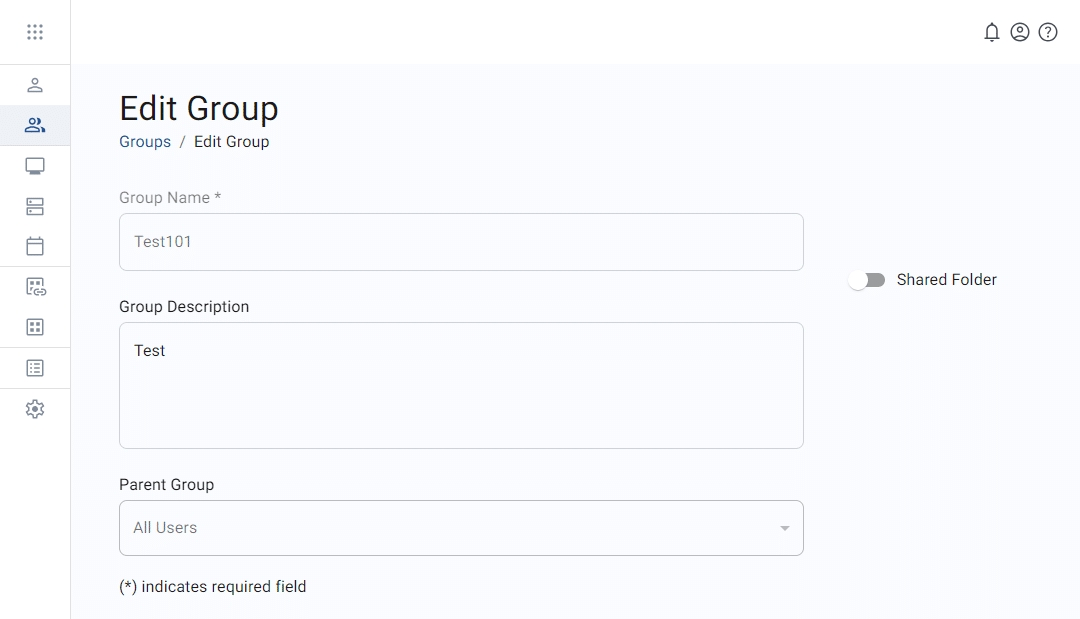1080x619 pixels.
Task: Select the Edit Group breadcrumb item
Action: pyautogui.click(x=231, y=141)
